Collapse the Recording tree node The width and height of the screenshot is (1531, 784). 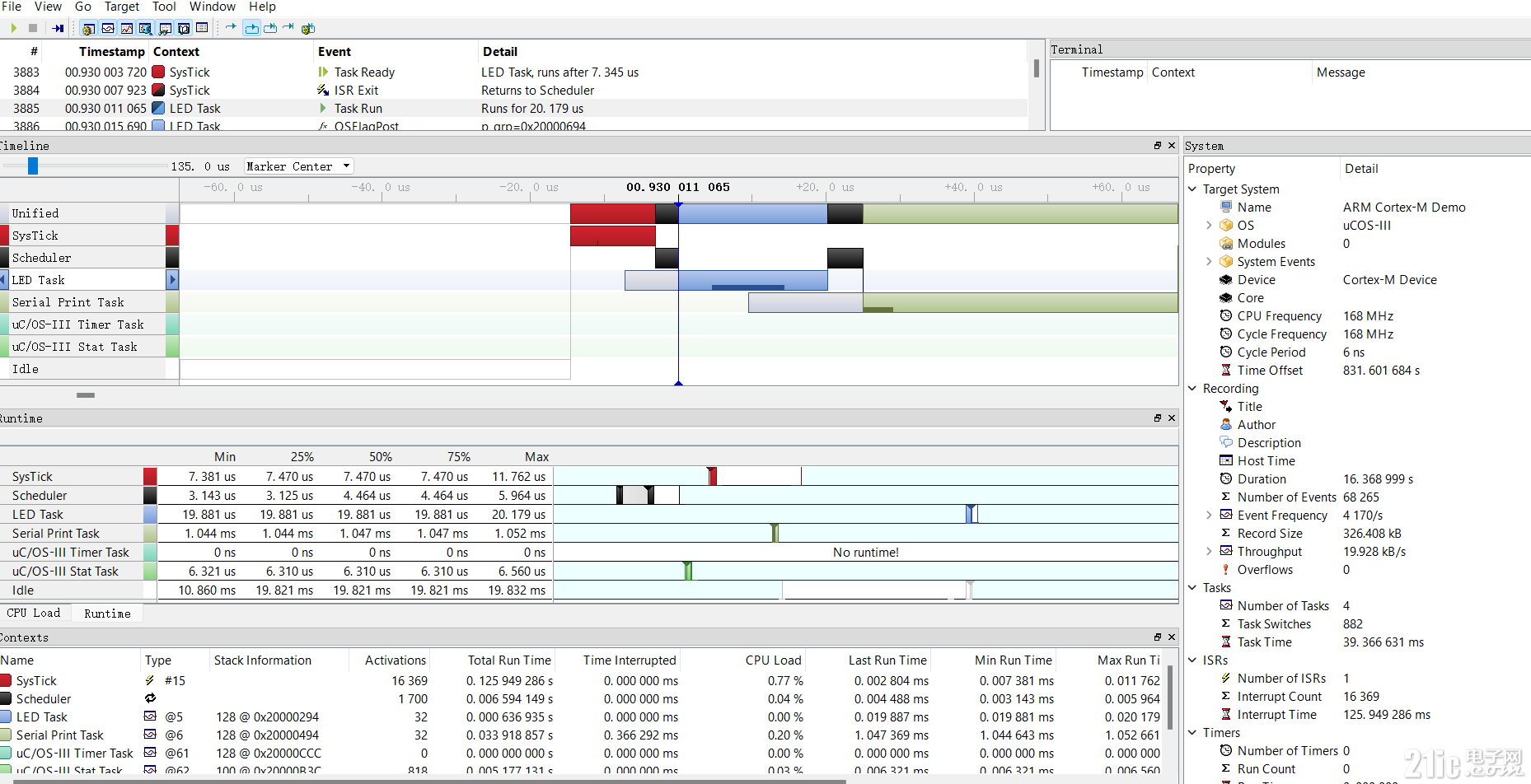[x=1192, y=389]
